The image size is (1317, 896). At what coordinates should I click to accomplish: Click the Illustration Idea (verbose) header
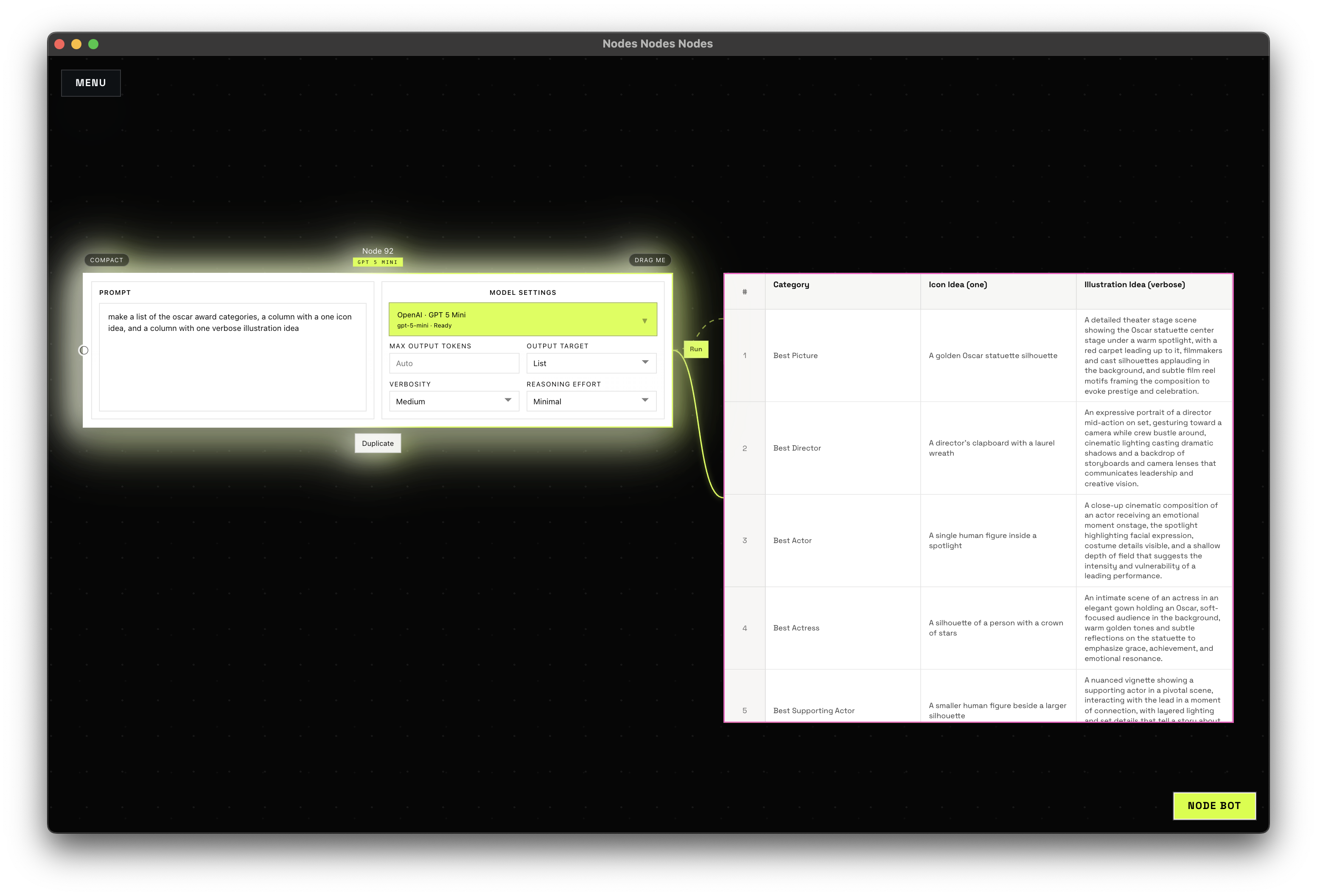[x=1134, y=285]
